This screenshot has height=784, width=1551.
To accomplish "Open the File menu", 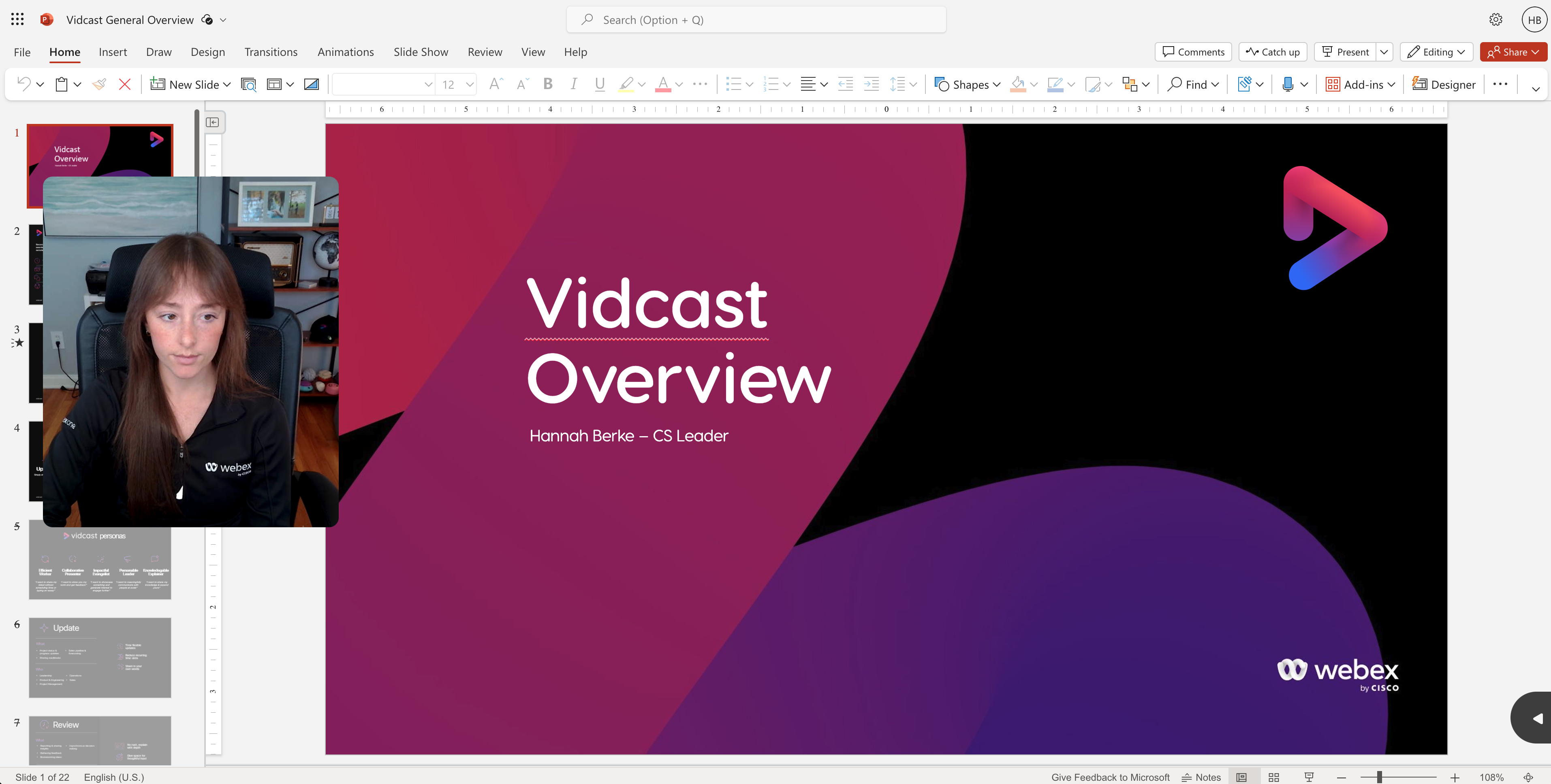I will click(22, 52).
